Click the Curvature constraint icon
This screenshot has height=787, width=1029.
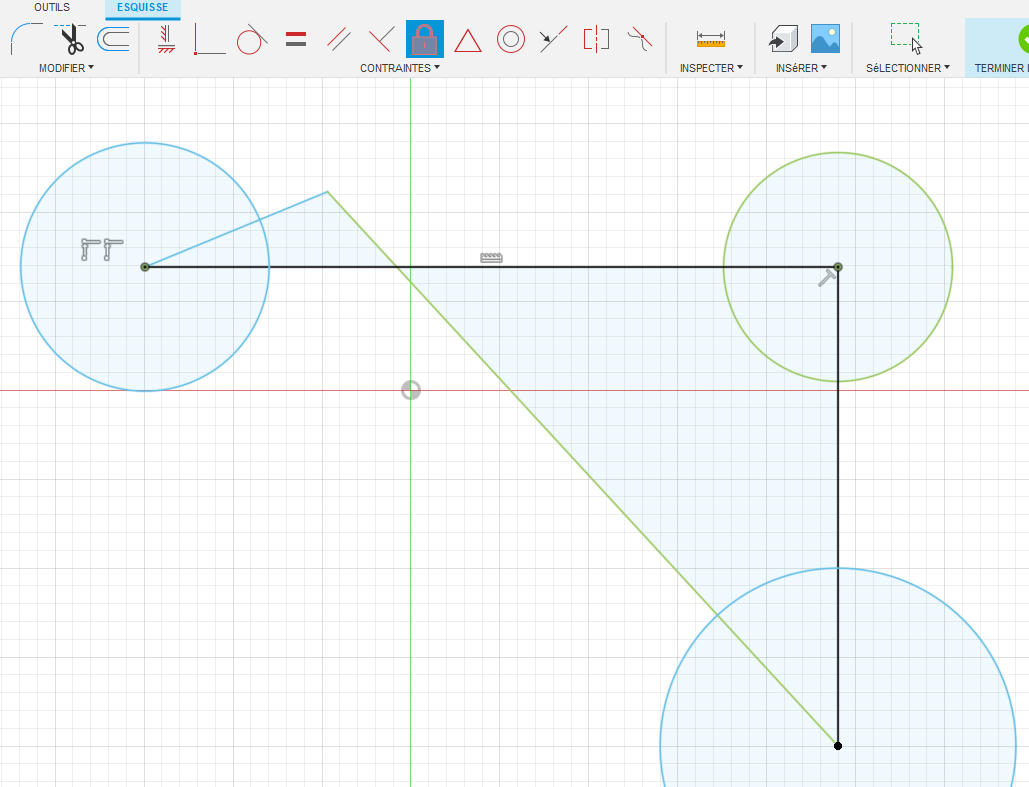(640, 39)
